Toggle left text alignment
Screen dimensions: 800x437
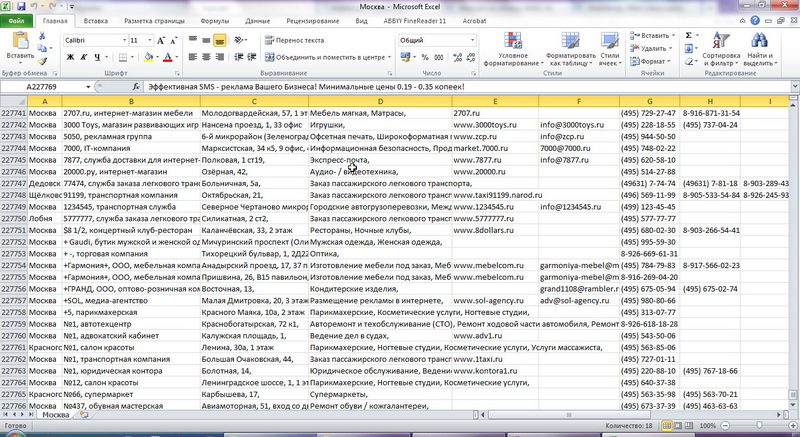(192, 57)
